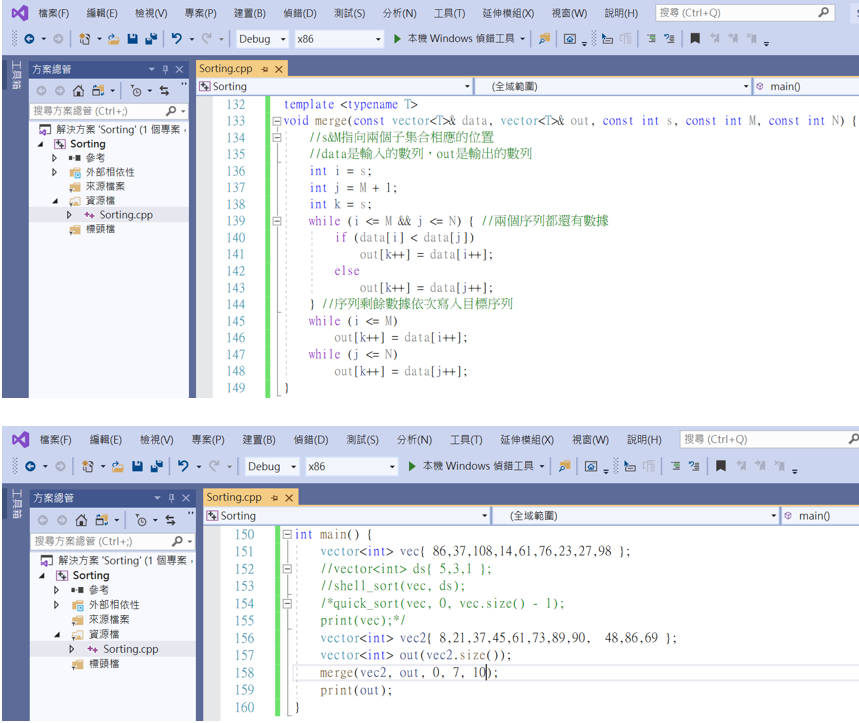Toggle bookmark icon in top window toolbar
This screenshot has height=723, width=859.
pyautogui.click(x=695, y=38)
